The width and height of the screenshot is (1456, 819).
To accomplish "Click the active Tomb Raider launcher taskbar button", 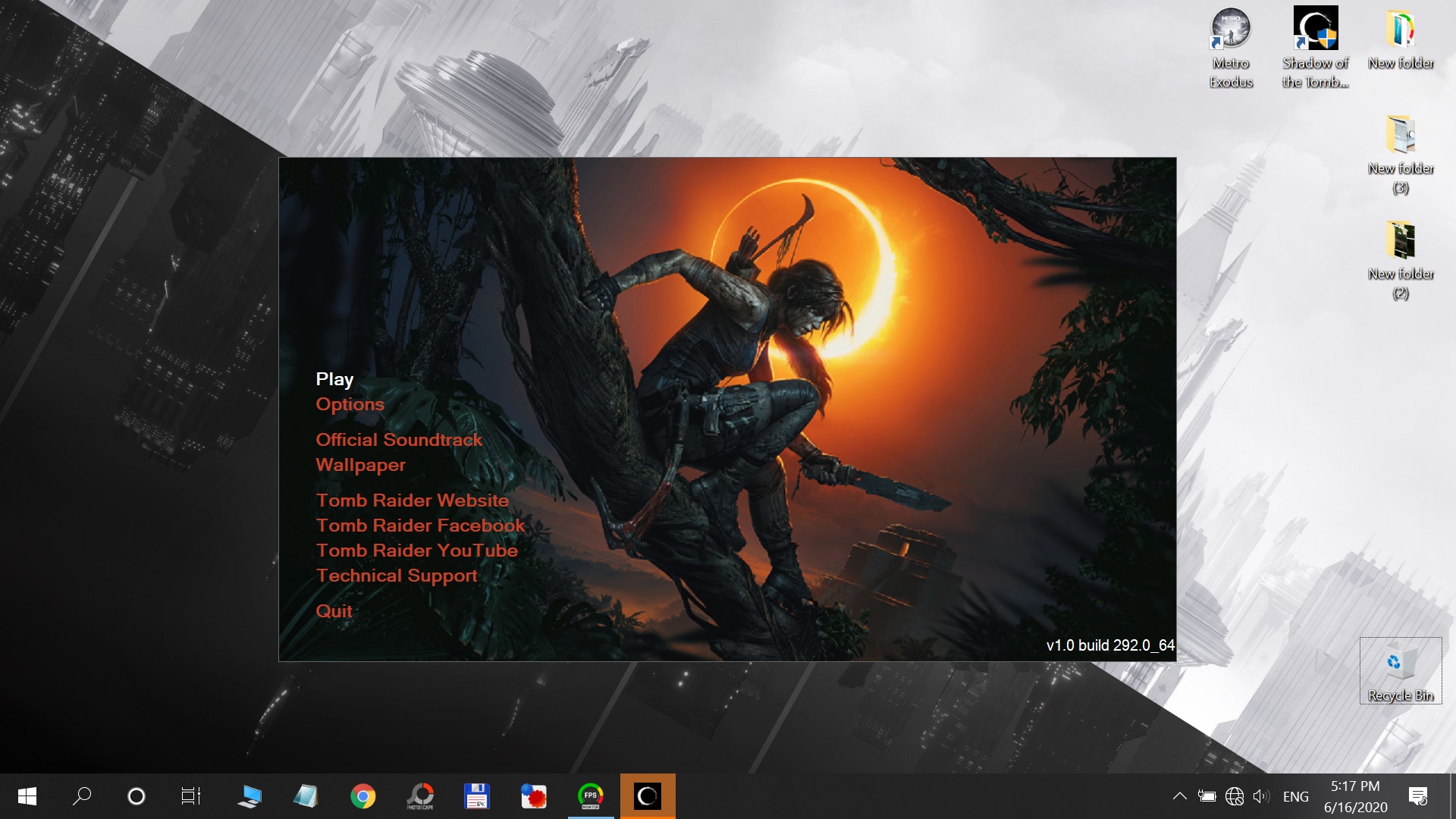I will [x=648, y=796].
